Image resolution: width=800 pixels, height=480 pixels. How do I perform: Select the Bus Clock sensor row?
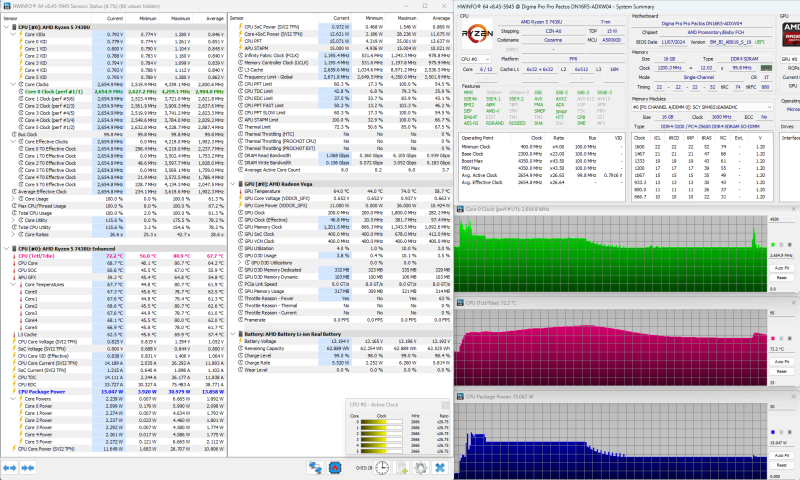point(113,134)
